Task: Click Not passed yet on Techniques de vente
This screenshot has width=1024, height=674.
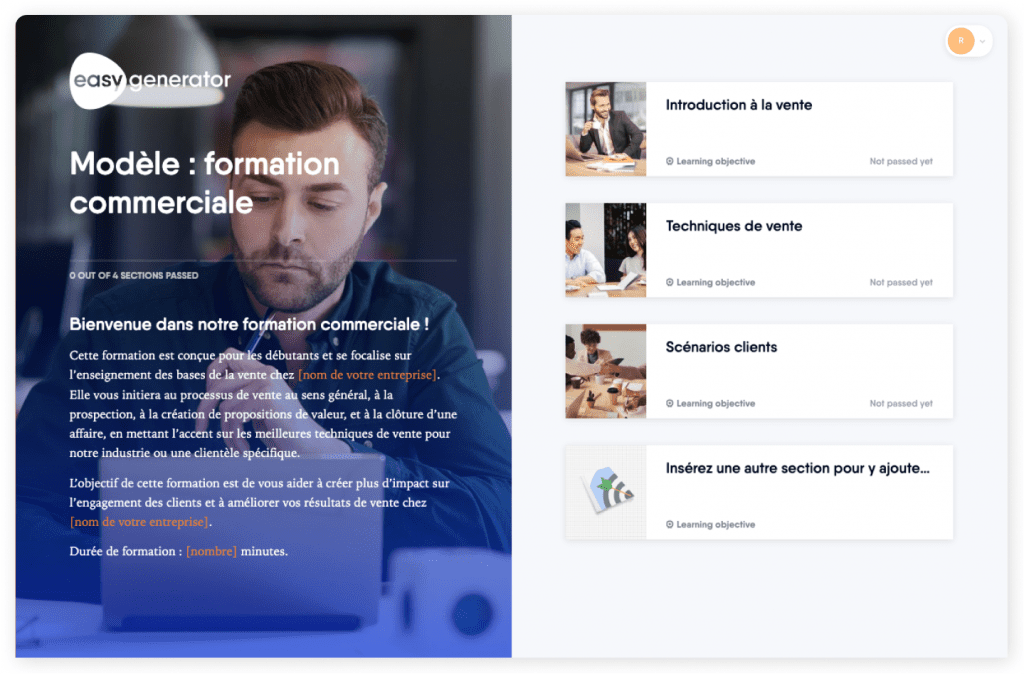Action: tap(901, 282)
